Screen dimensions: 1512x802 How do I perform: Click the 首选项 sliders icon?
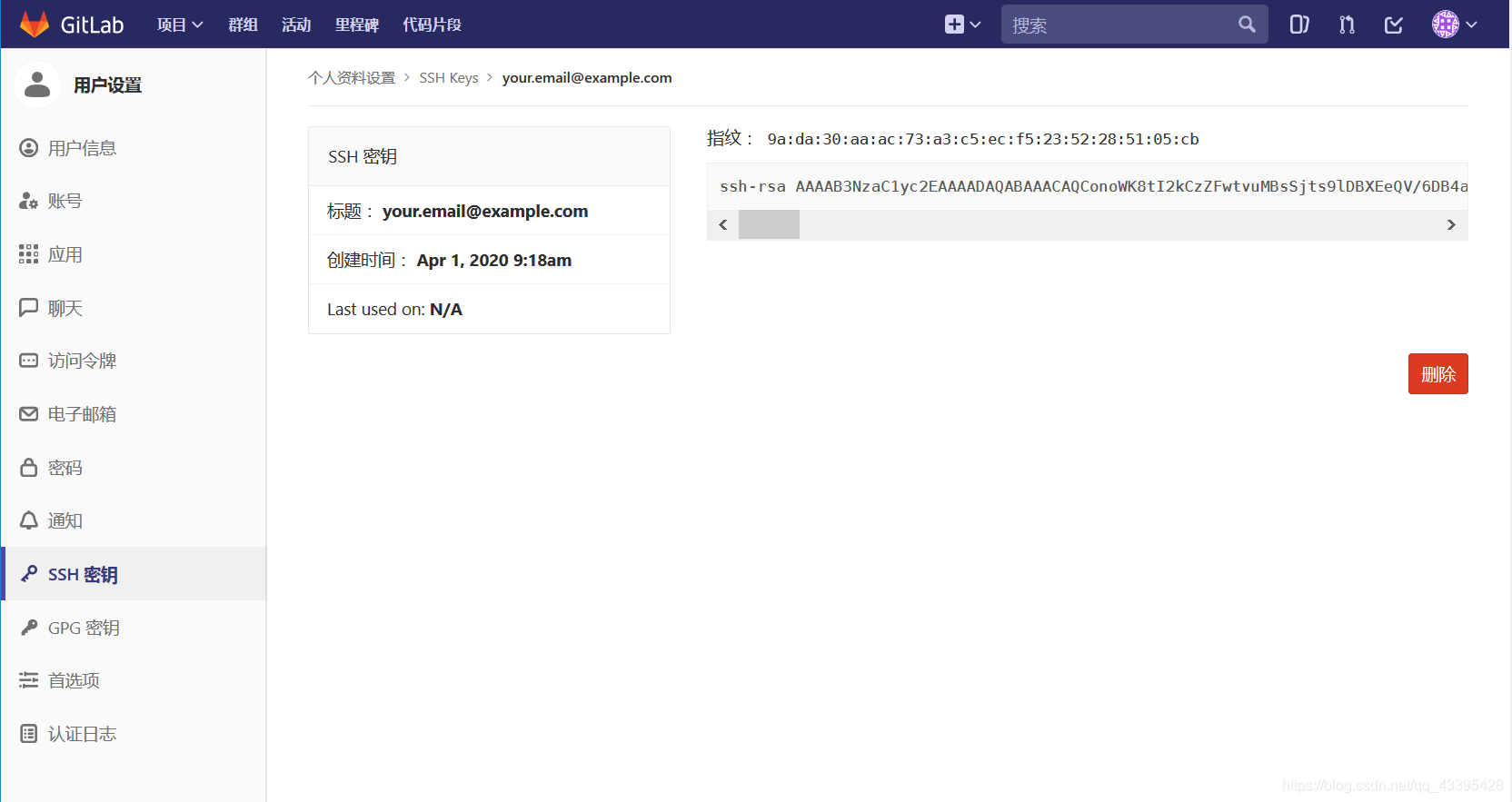point(29,680)
